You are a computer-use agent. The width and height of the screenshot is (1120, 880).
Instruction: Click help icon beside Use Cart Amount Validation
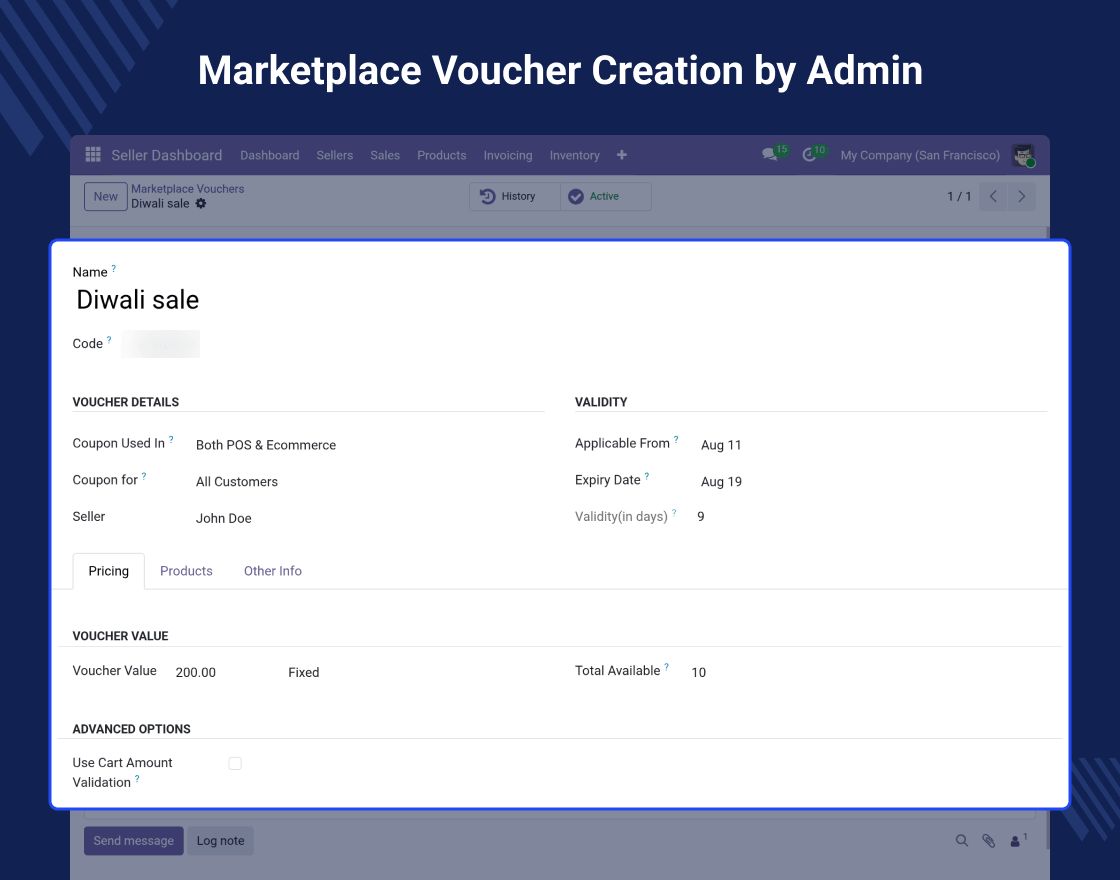137,779
